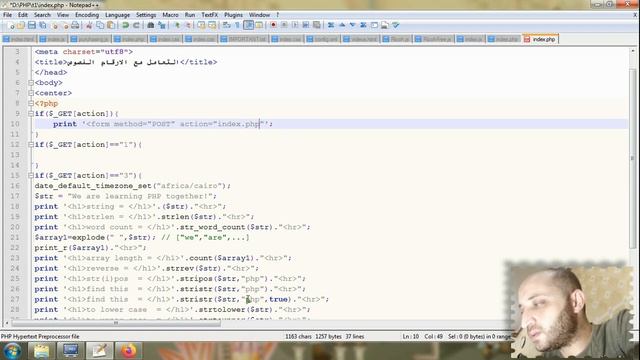Collapse the fold at line 7 center
This screenshot has width=640, height=360.
pos(31,93)
